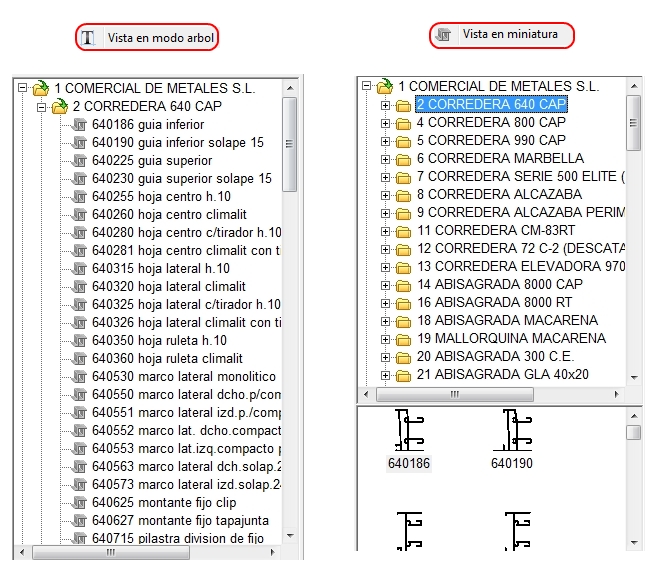Screen dimensions: 658x567
Task: Click thumbnail pane scroll down arrow
Action: point(634,543)
